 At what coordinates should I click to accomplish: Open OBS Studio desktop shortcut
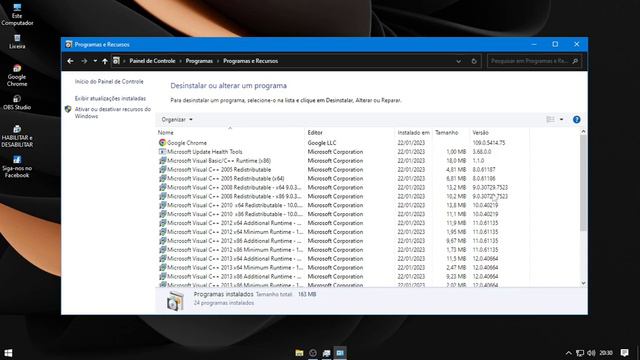[17, 102]
